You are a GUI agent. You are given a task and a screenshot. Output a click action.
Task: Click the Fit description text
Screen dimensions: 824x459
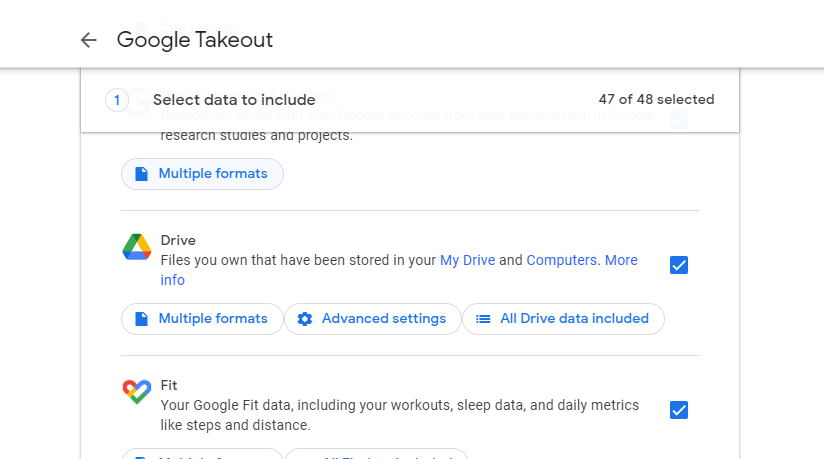click(x=399, y=415)
